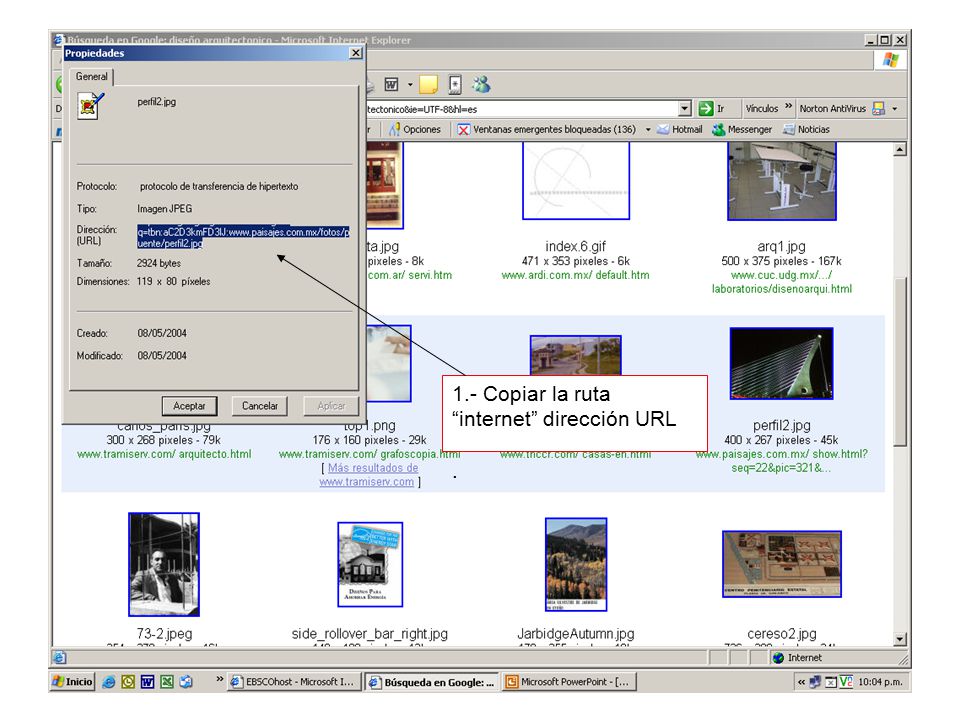Open the Inicio start menu

(73, 681)
